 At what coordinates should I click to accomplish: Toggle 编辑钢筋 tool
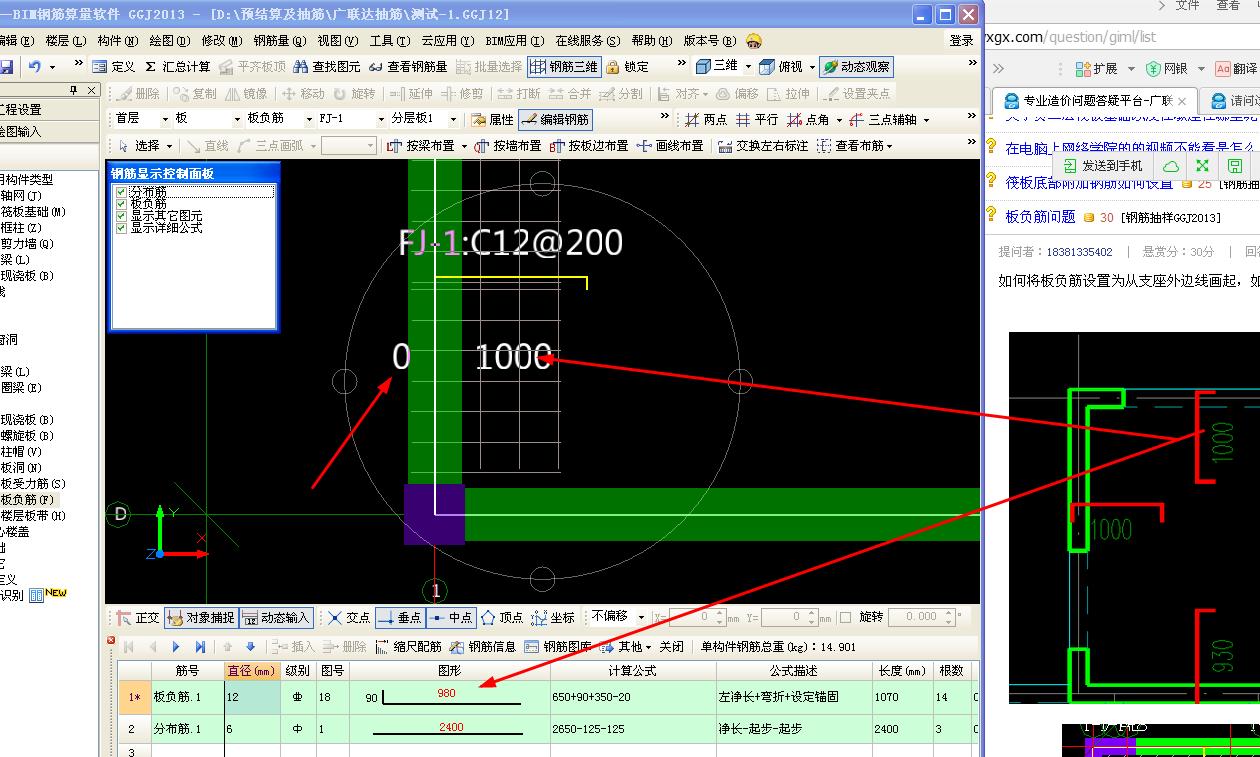pyautogui.click(x=555, y=120)
